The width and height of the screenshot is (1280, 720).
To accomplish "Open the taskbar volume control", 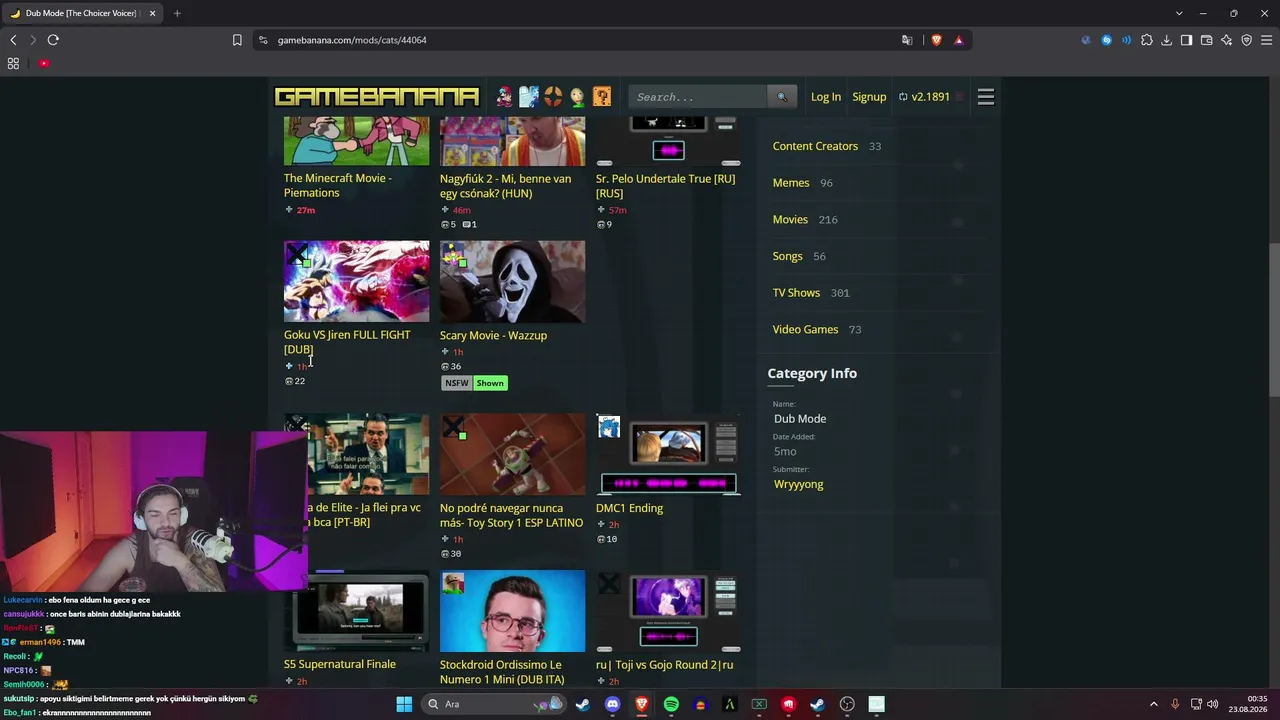I will coord(1213,704).
